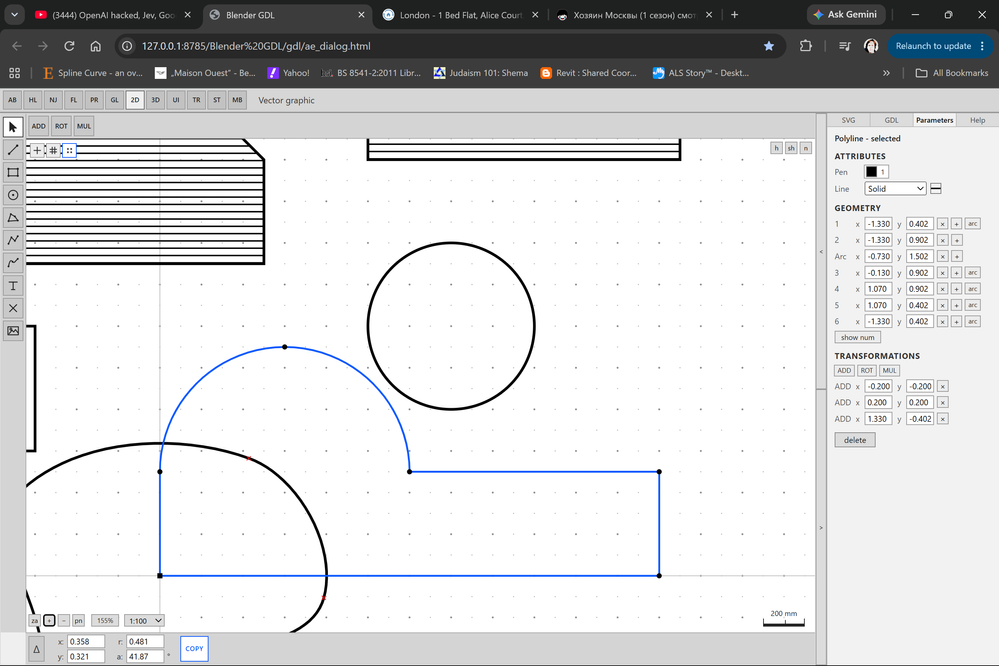Image resolution: width=999 pixels, height=666 pixels.
Task: Select the Polyline zigzag tool
Action: [x=13, y=240]
